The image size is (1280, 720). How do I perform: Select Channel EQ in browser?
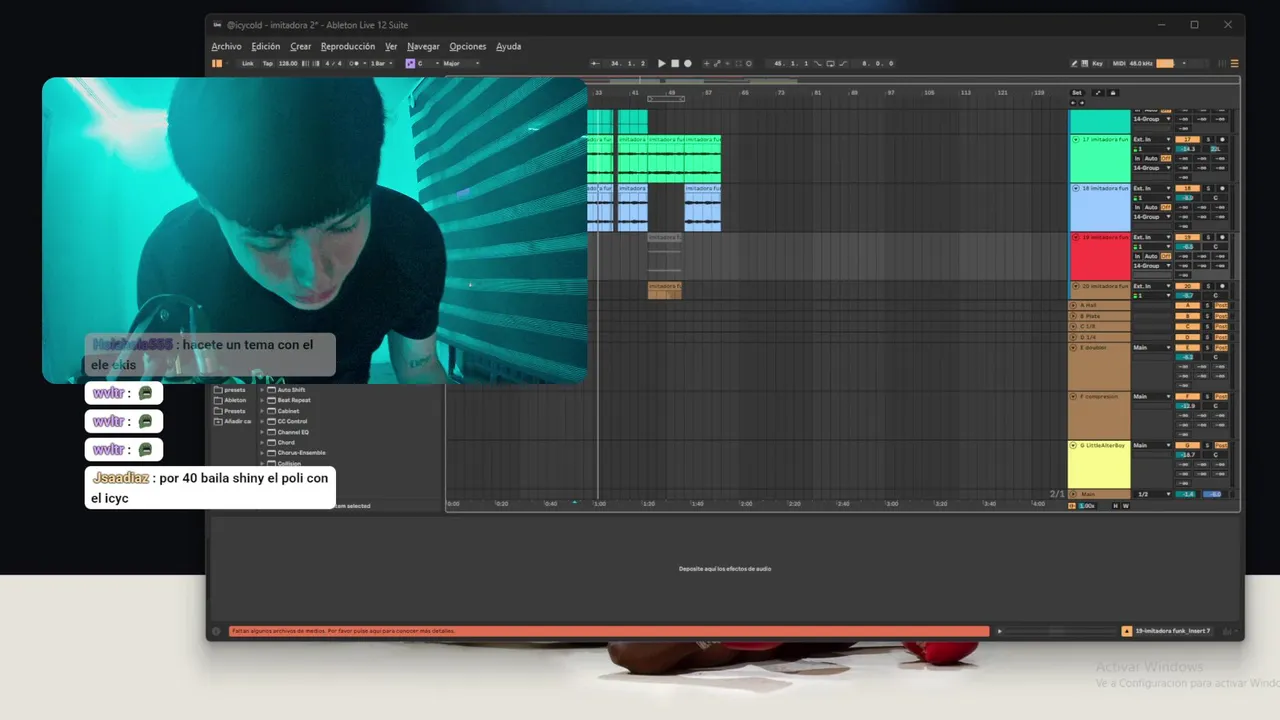(293, 432)
